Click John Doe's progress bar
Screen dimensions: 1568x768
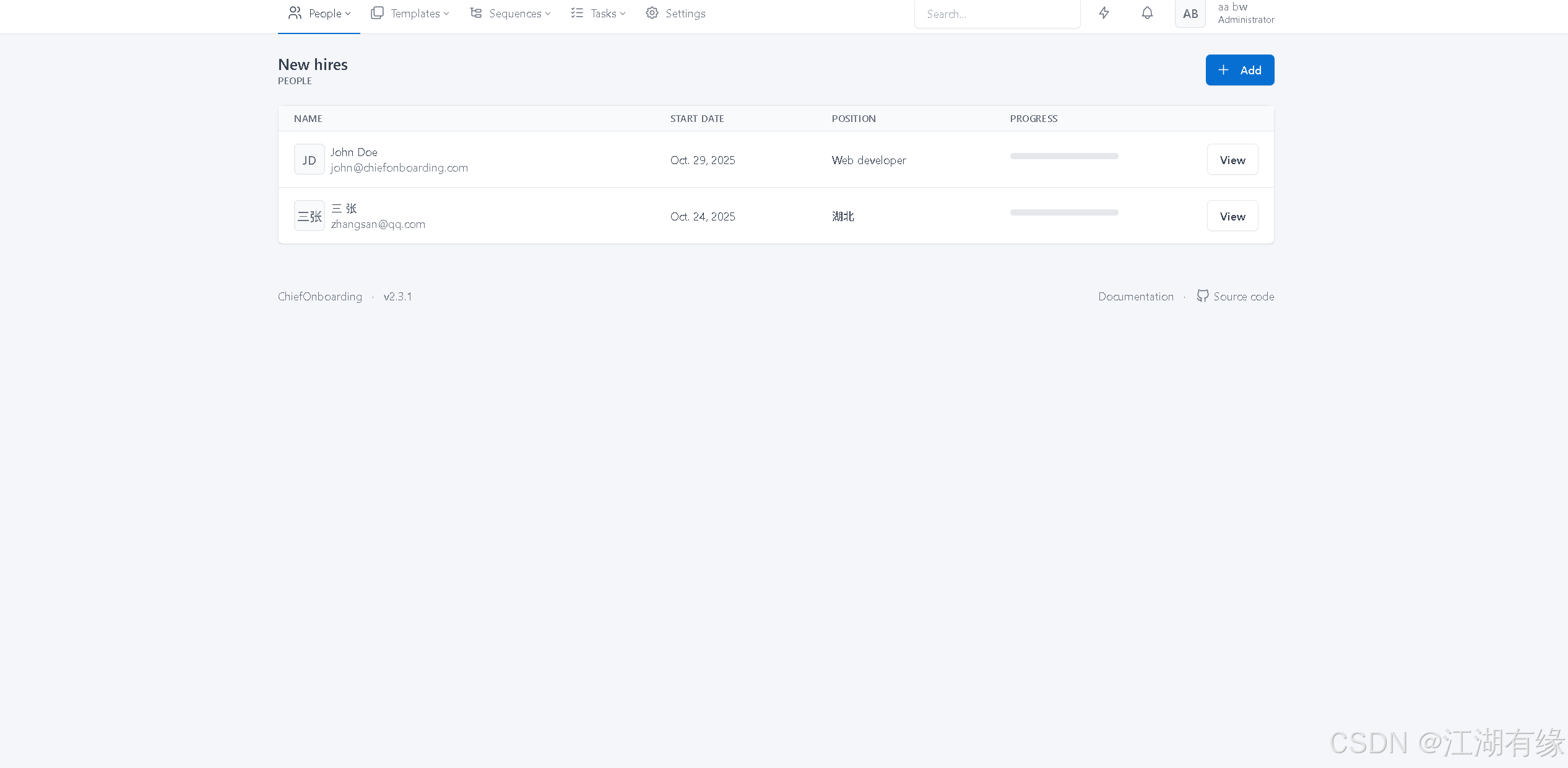click(x=1063, y=156)
